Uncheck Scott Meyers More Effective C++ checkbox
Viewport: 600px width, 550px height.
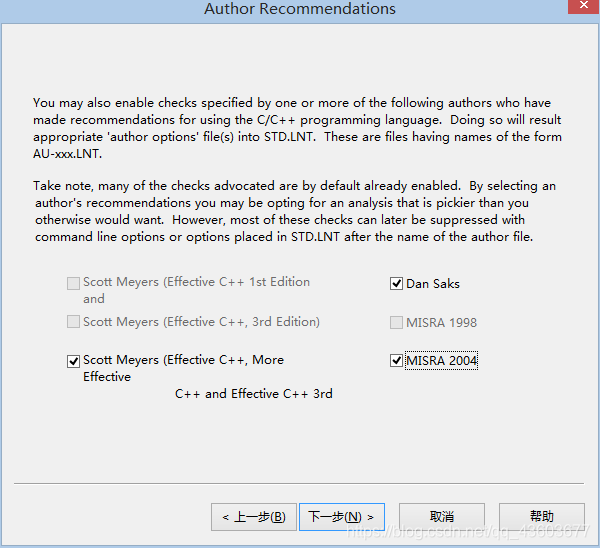tap(73, 361)
